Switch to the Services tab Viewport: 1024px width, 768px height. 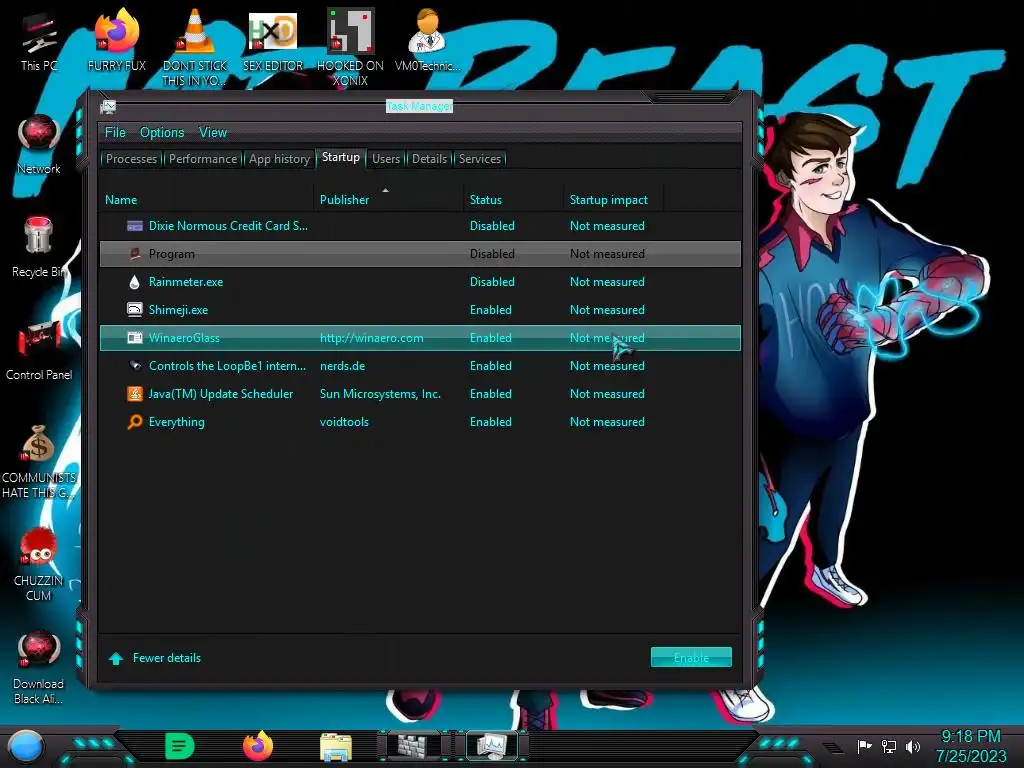pyautogui.click(x=480, y=159)
